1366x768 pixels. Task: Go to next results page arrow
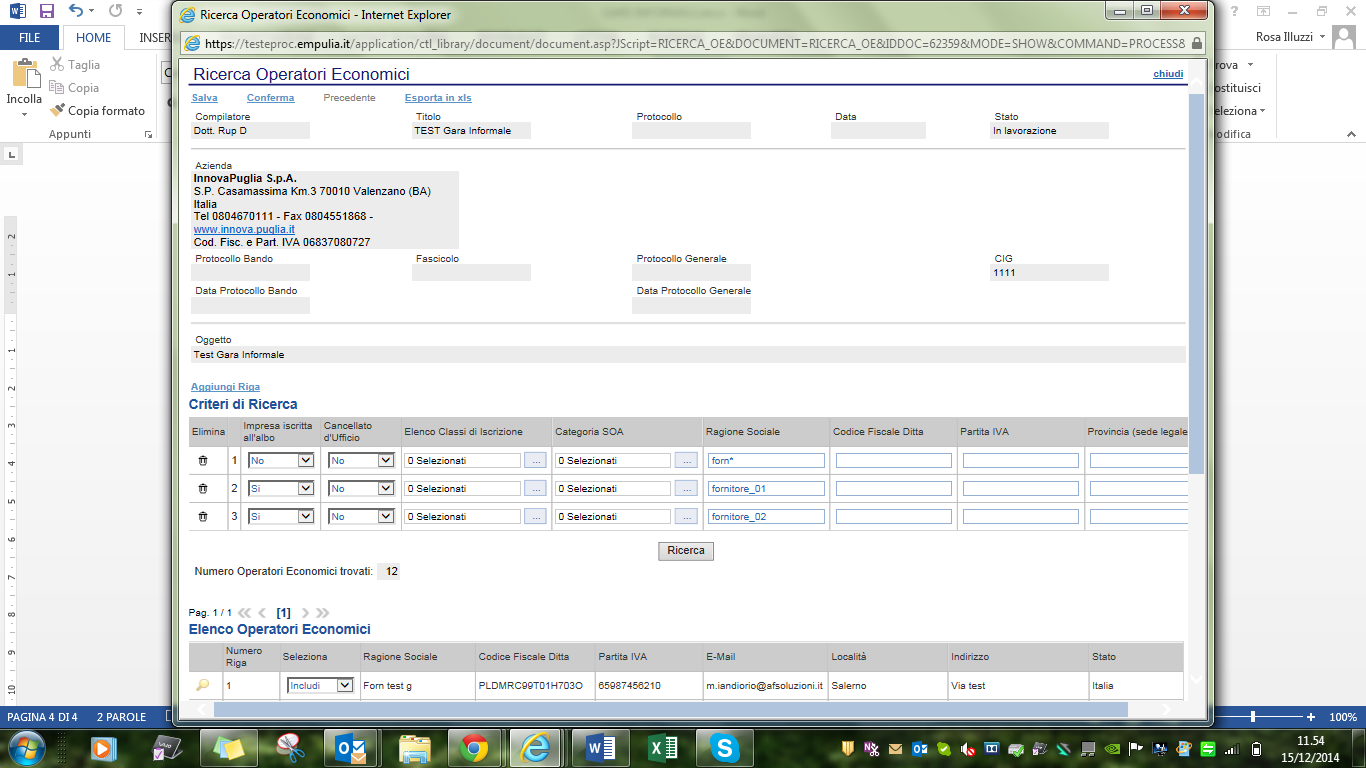pos(306,613)
